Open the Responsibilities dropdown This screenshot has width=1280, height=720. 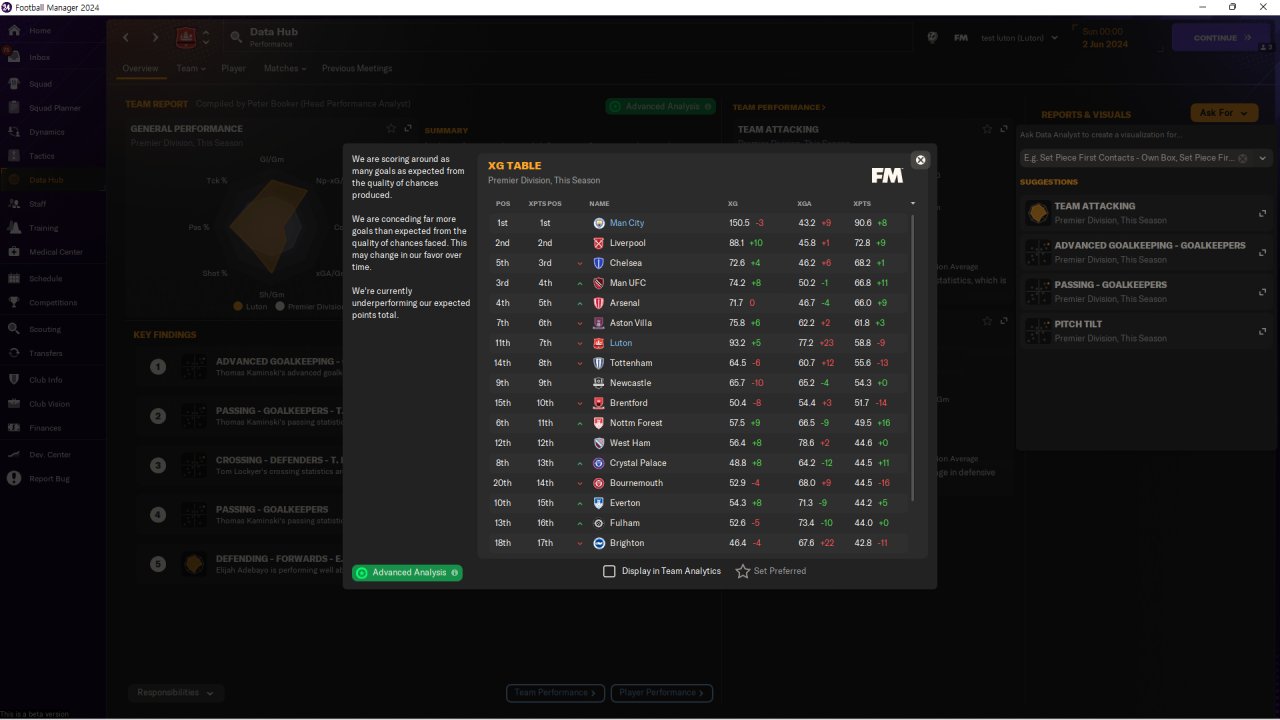coord(176,692)
